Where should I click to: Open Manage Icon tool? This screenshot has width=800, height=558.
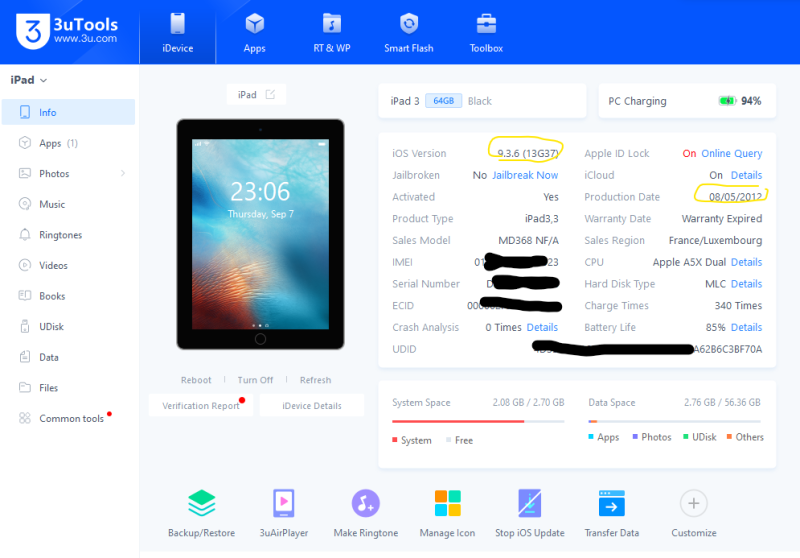pyautogui.click(x=447, y=513)
